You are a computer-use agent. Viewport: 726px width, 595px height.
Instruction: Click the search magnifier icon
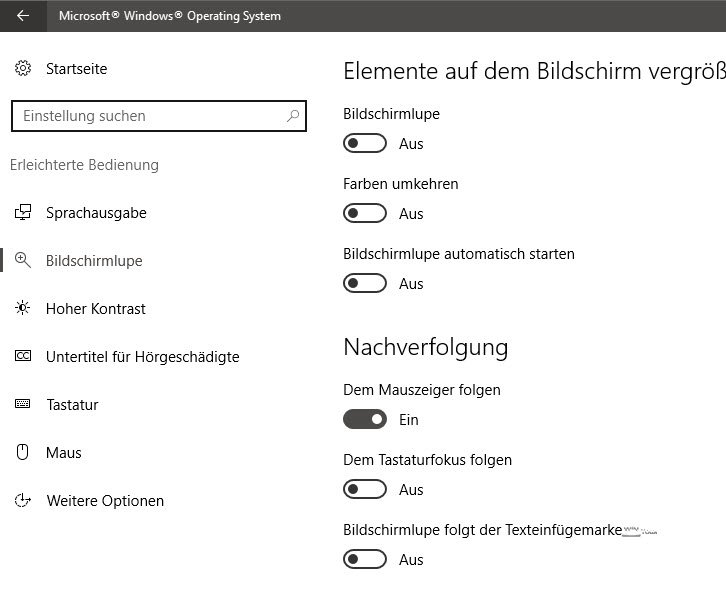click(x=293, y=116)
